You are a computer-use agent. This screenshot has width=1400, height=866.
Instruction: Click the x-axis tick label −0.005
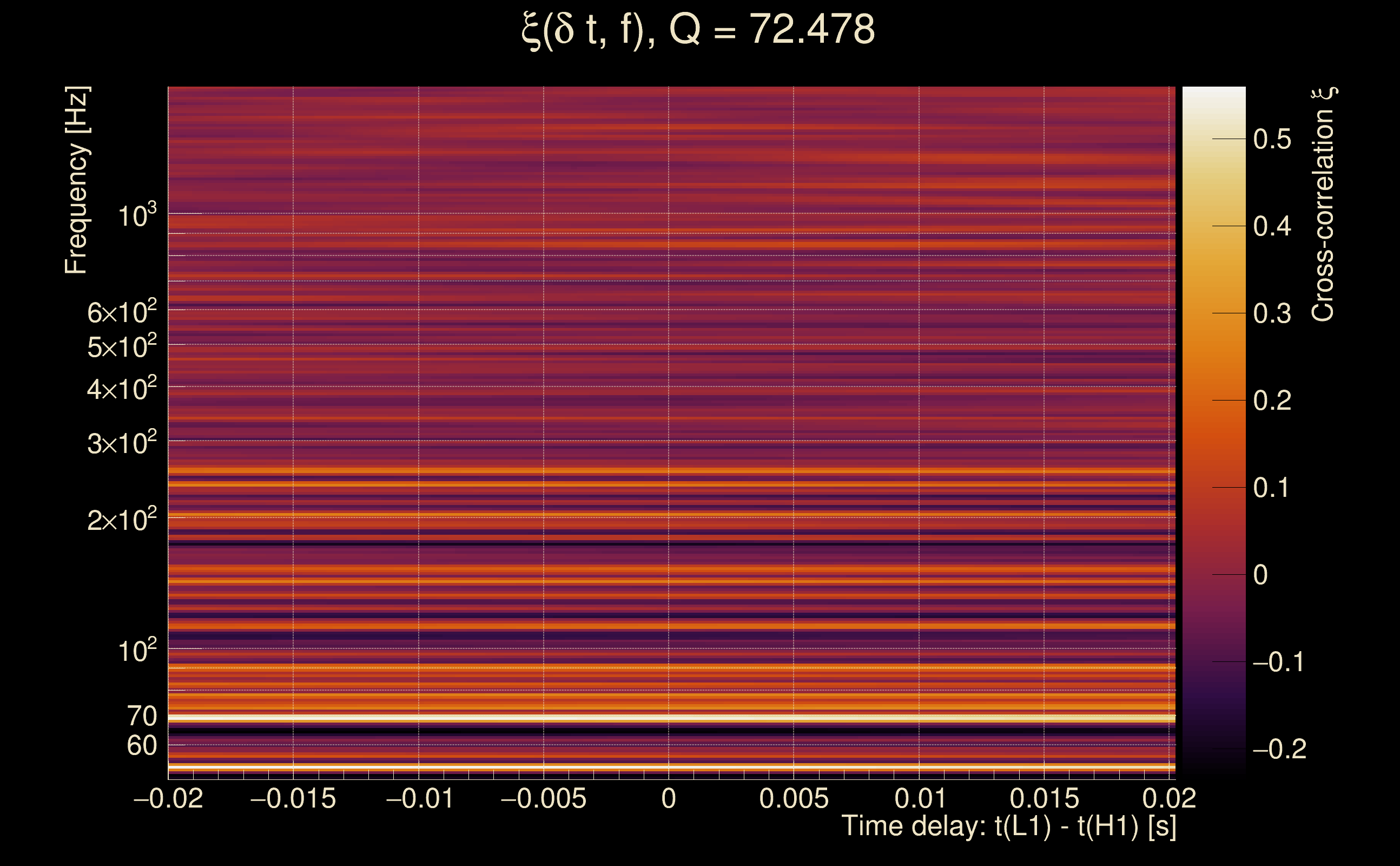click(543, 798)
